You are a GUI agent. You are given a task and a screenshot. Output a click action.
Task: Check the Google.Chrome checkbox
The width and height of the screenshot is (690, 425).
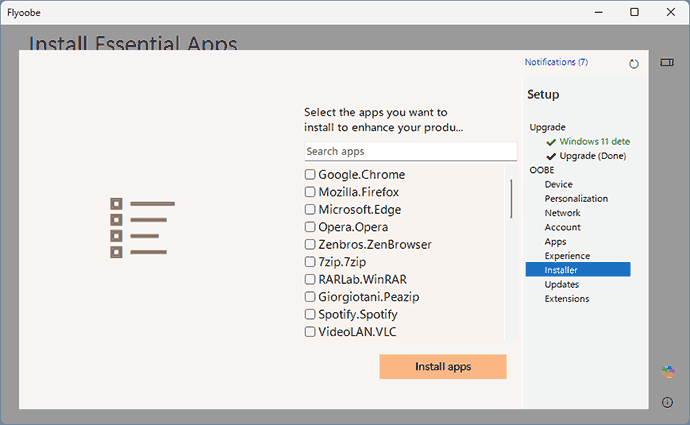pos(310,175)
